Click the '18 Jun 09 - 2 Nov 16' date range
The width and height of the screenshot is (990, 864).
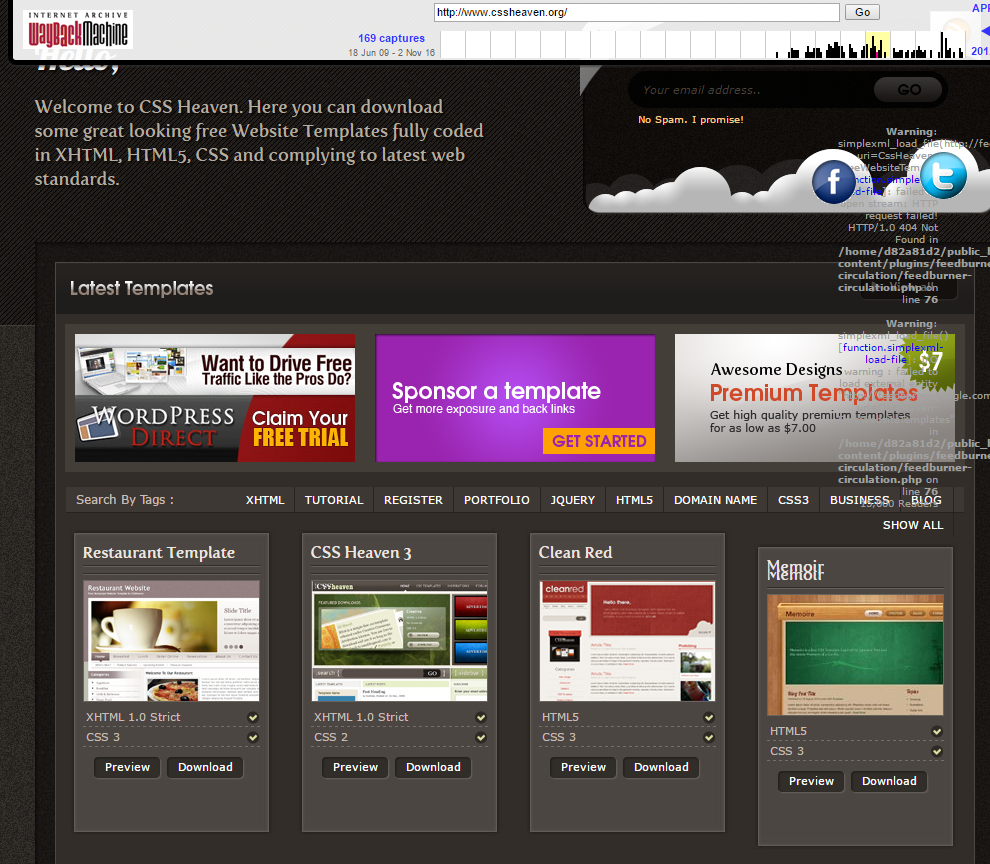pos(391,52)
